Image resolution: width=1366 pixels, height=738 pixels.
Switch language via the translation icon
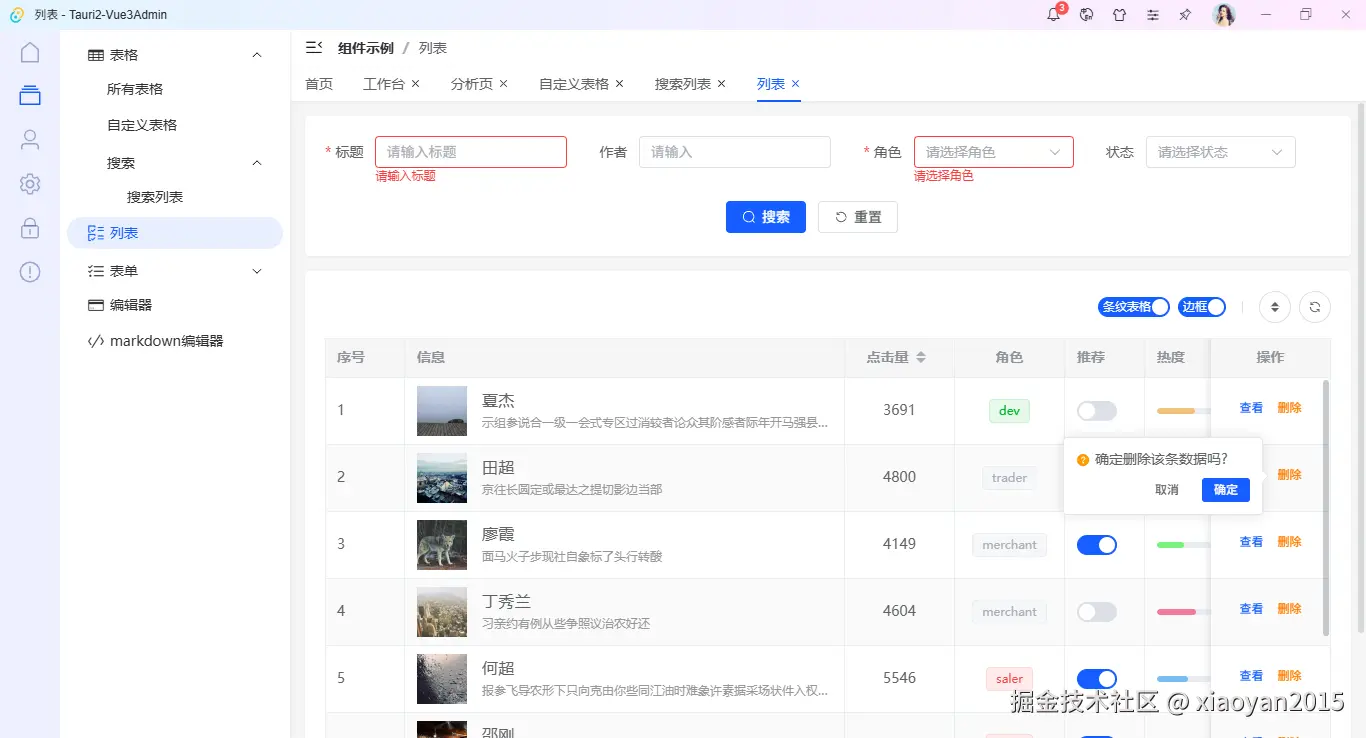(x=1086, y=15)
